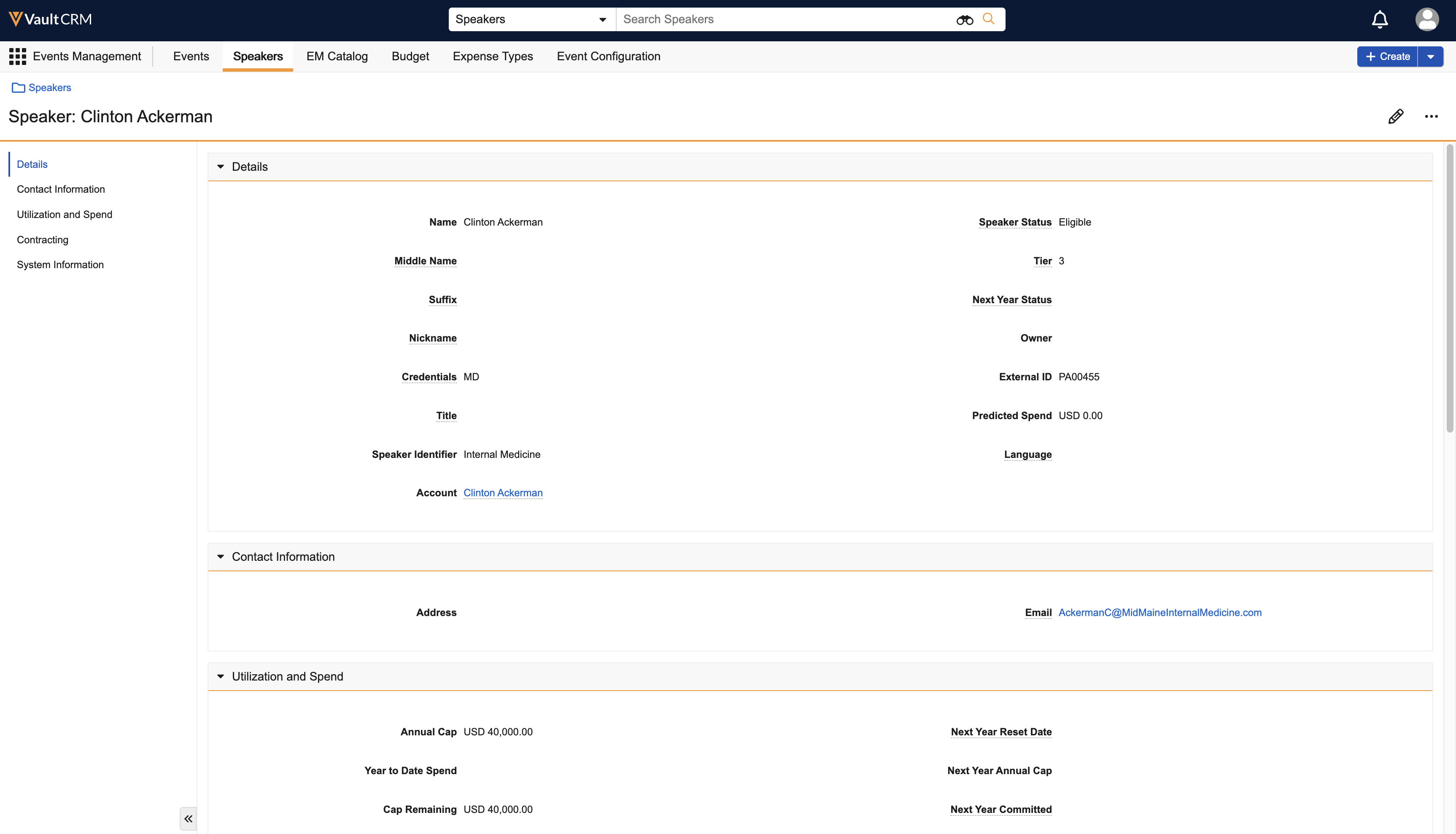This screenshot has width=1456, height=834.
Task: Jump to Contact Information in sidebar
Action: point(61,189)
